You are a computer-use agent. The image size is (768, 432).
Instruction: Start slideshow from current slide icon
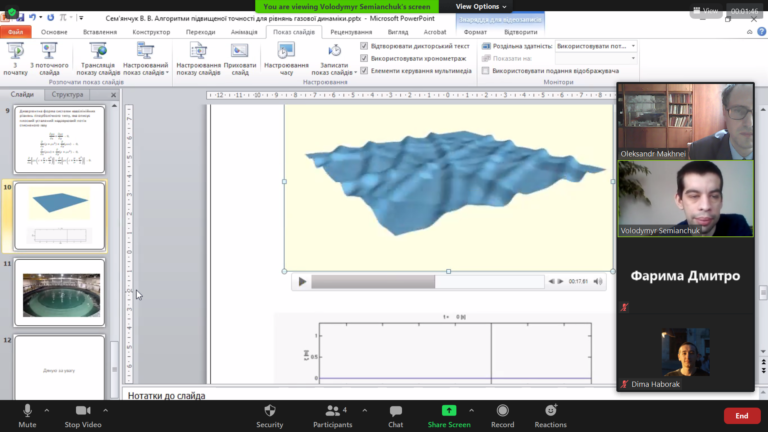[49, 50]
